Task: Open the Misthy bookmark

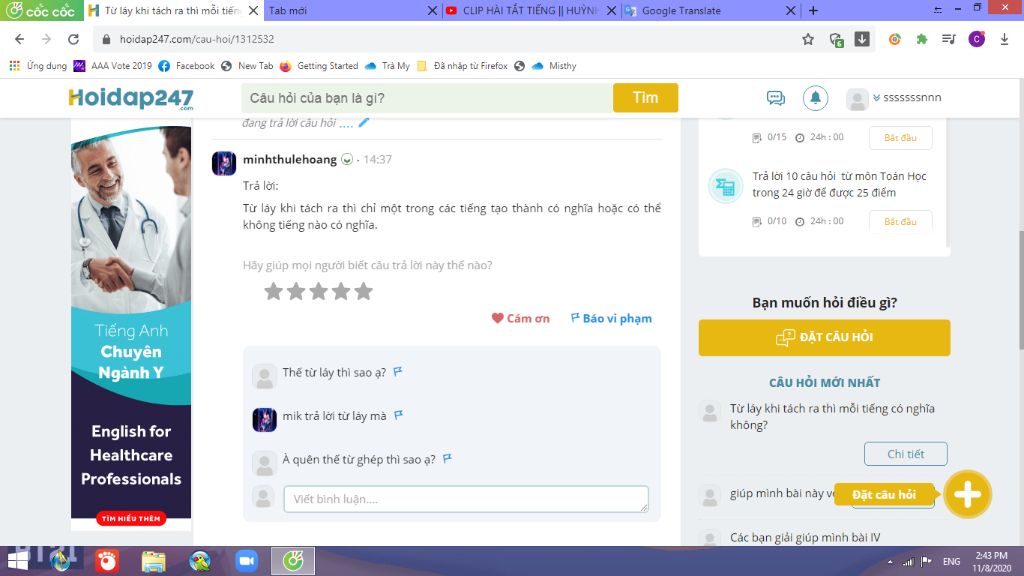Action: 554,66
